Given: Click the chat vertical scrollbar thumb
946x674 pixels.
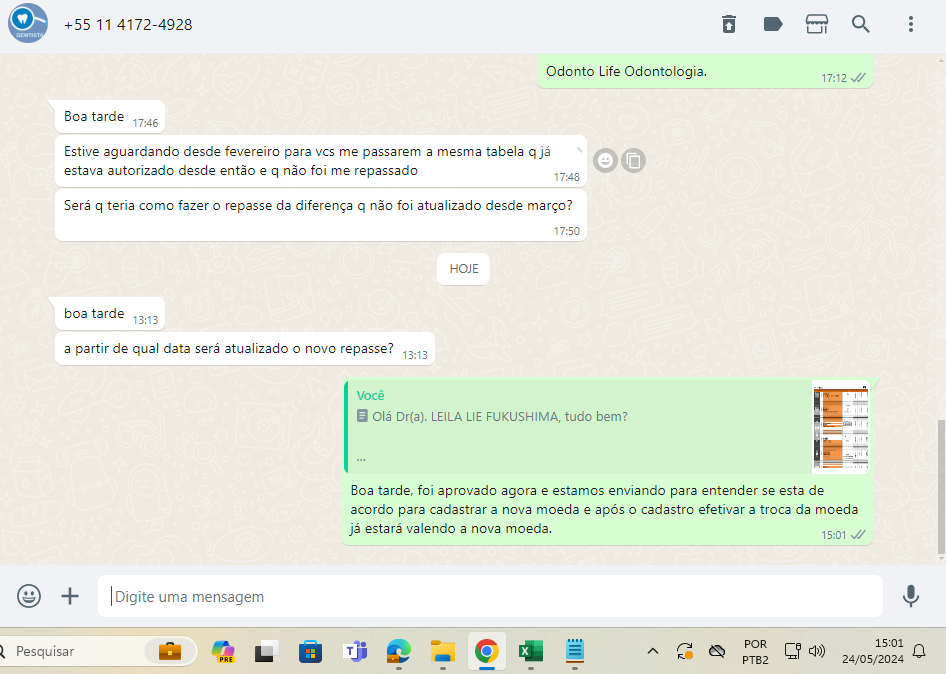Looking at the screenshot, I should (x=941, y=486).
